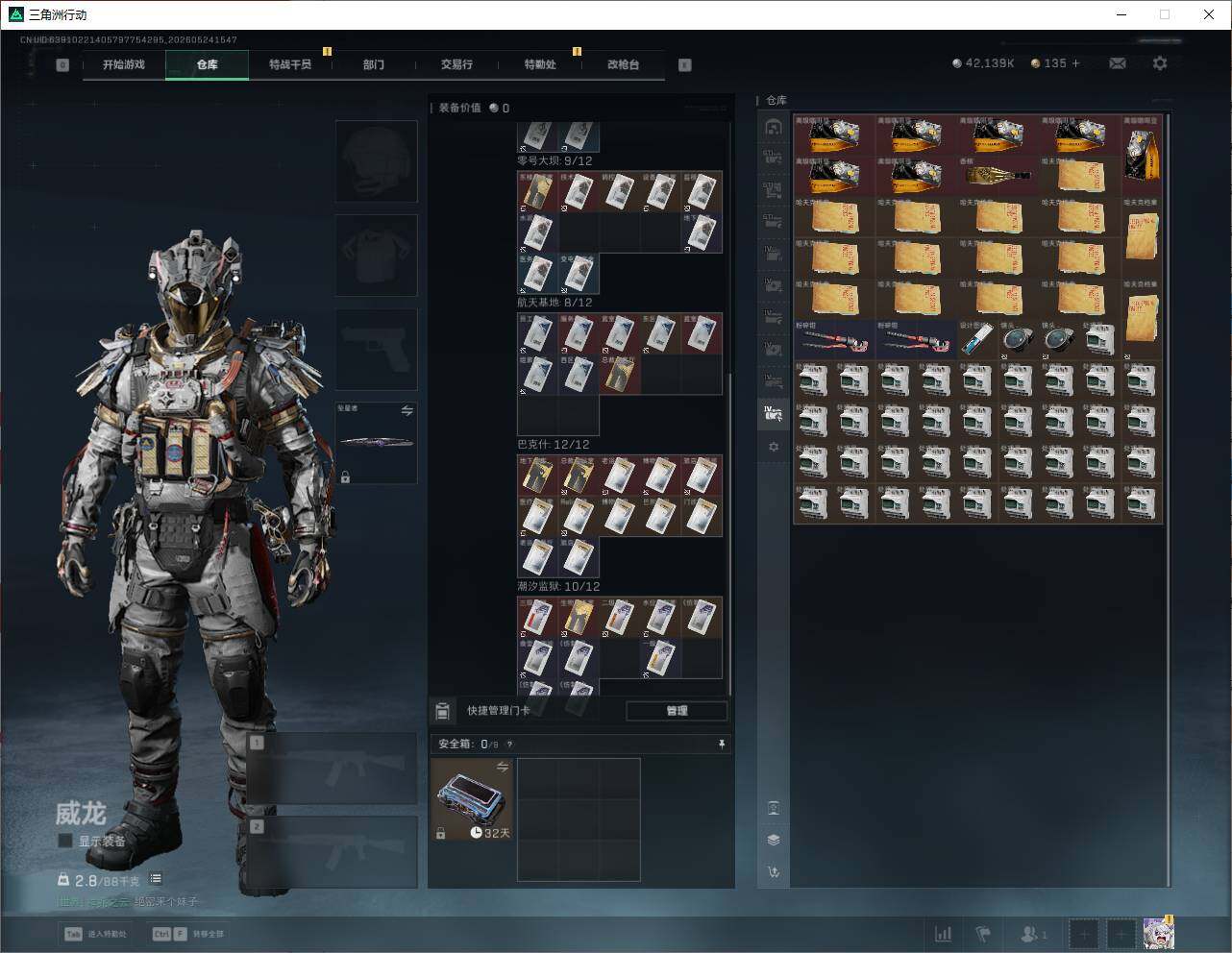The height and width of the screenshot is (953, 1232).
Task: Open the 交易行 tab
Action: point(456,64)
